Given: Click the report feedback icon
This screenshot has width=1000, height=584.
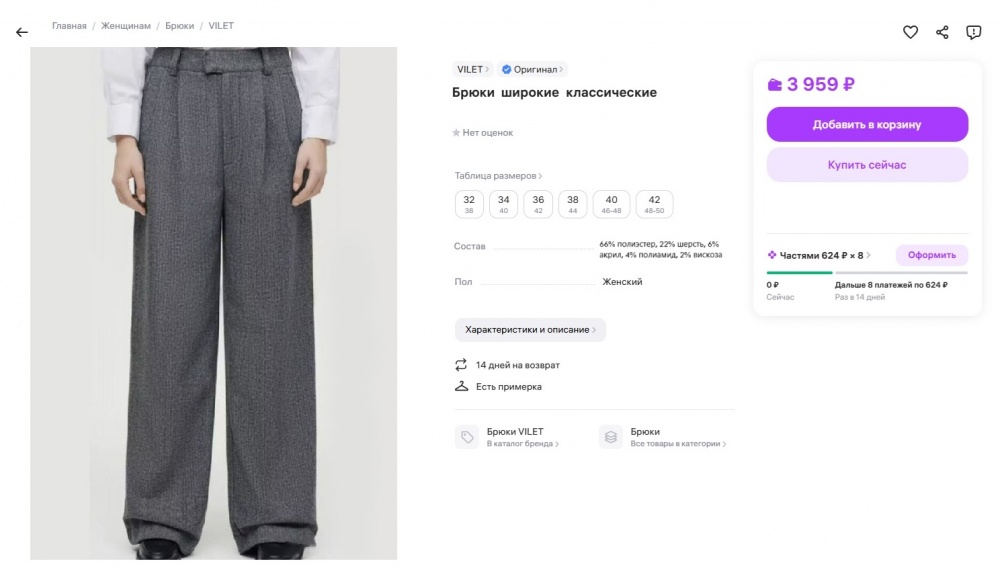Looking at the screenshot, I should (973, 32).
